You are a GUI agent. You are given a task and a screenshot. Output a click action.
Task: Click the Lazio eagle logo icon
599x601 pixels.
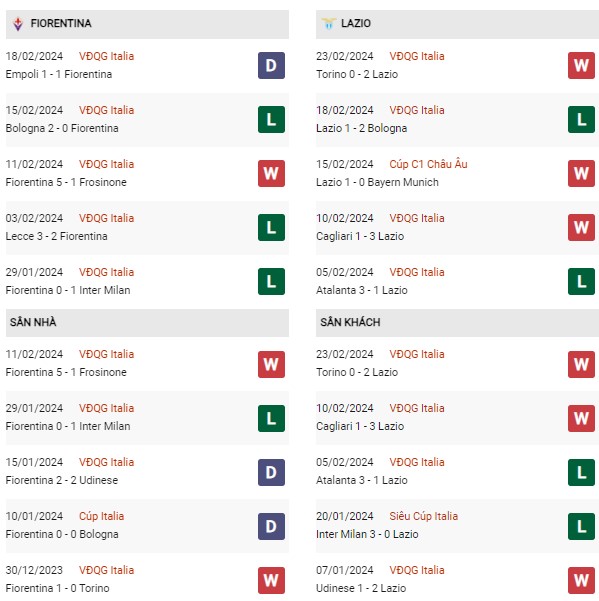click(328, 23)
